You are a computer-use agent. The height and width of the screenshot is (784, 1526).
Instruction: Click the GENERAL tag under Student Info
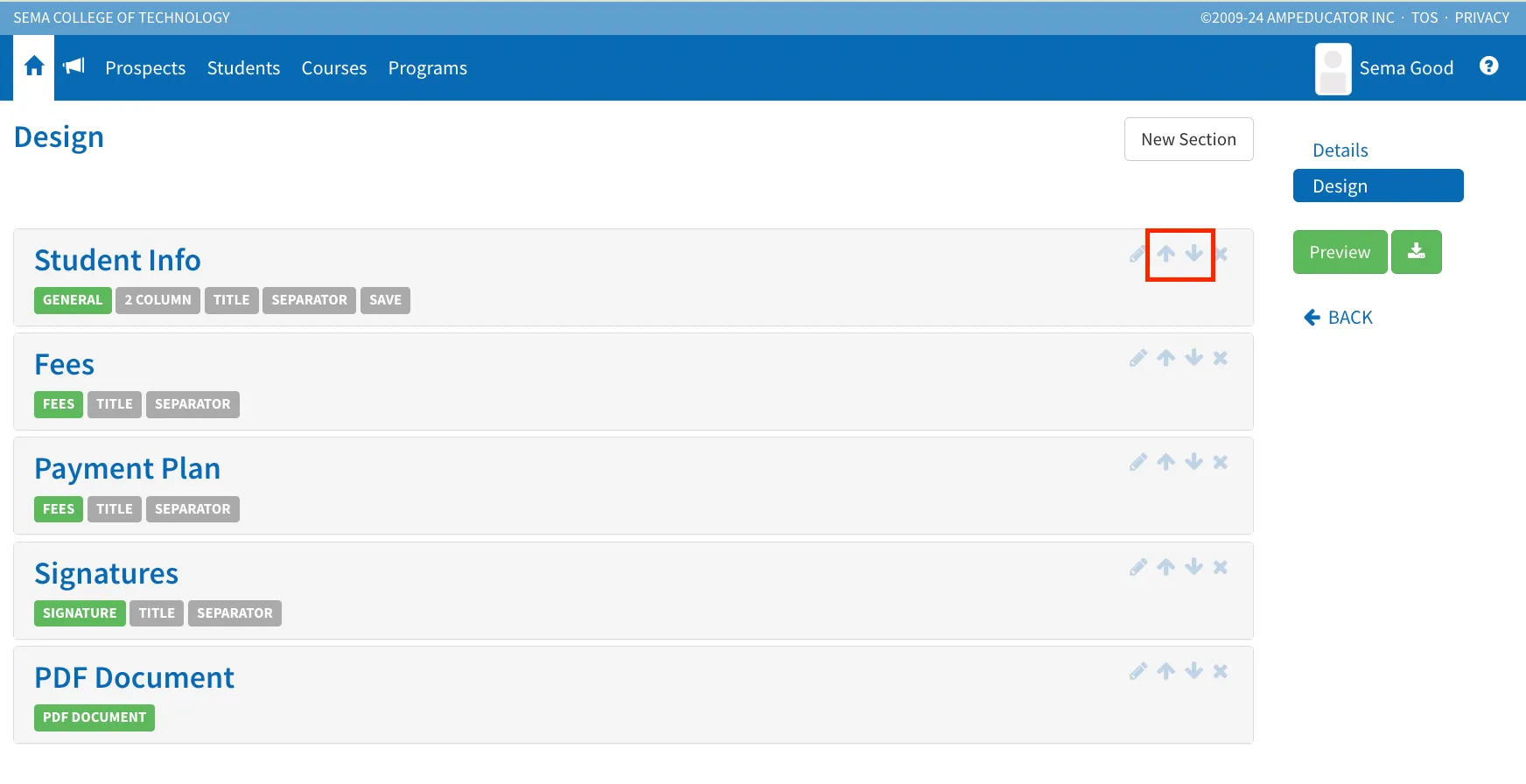73,300
